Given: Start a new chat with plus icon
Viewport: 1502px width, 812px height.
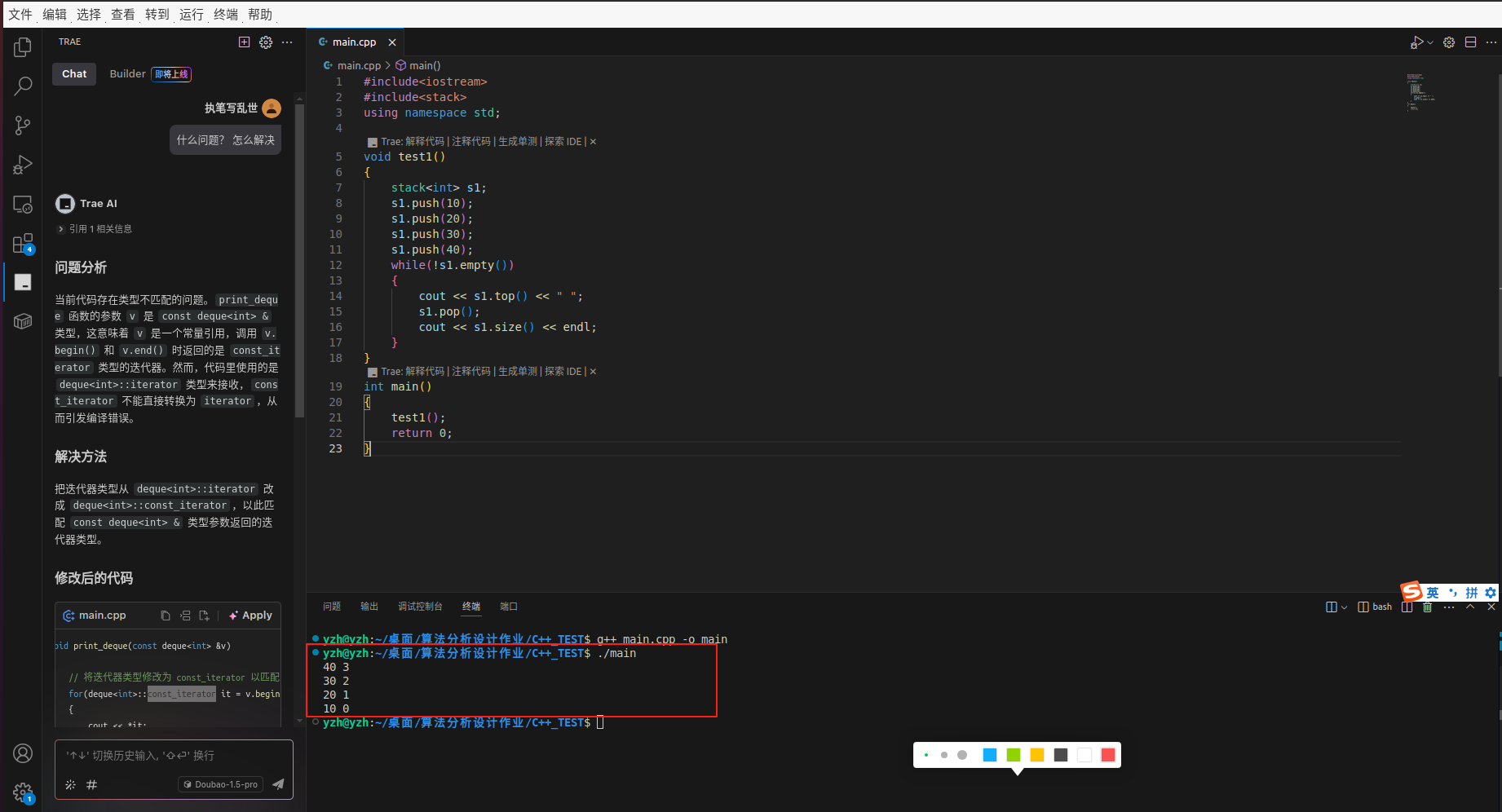Looking at the screenshot, I should coord(244,42).
